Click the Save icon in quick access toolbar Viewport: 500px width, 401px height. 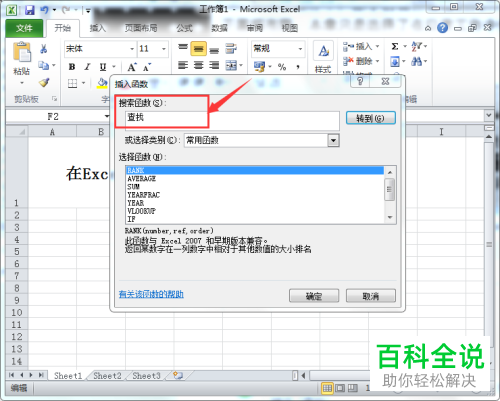(30, 10)
